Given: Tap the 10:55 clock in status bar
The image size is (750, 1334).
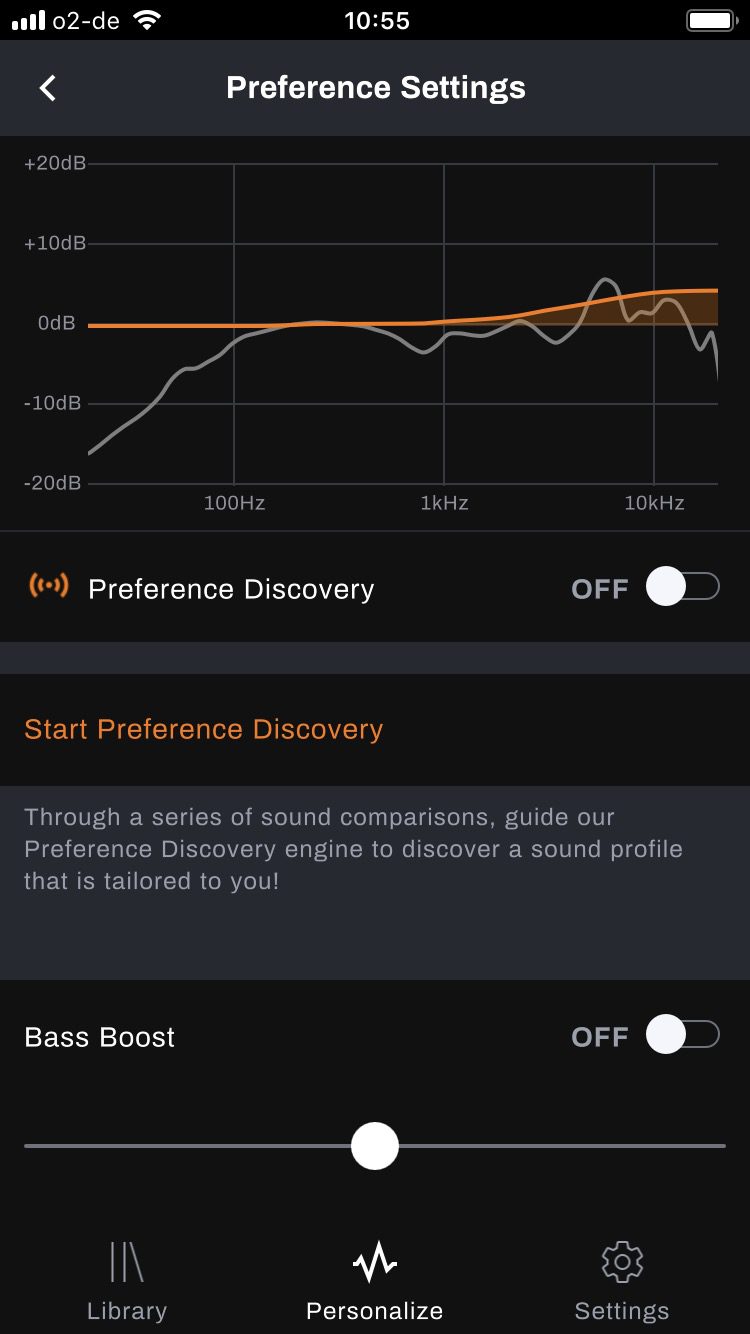Looking at the screenshot, I should [x=377, y=21].
